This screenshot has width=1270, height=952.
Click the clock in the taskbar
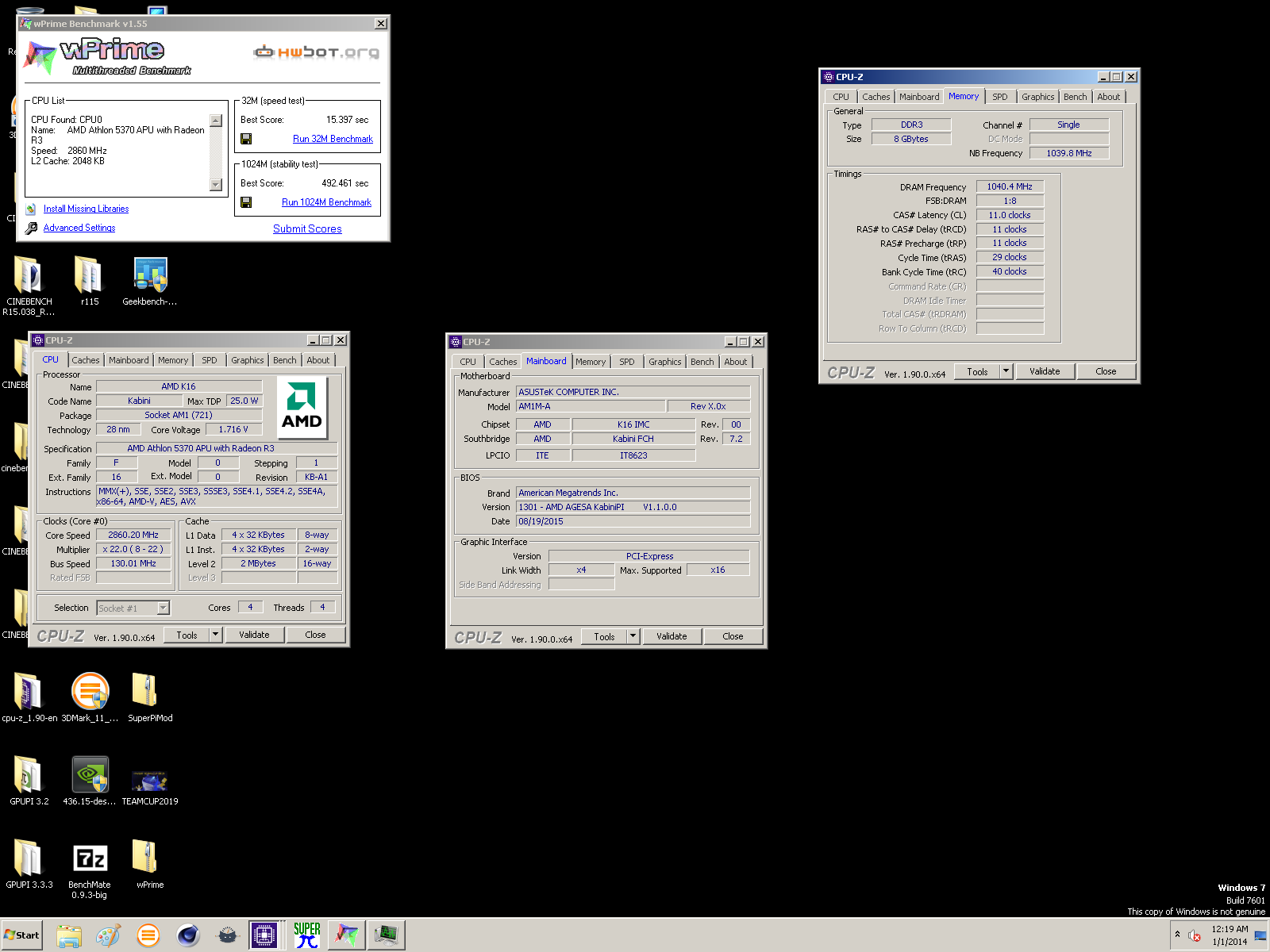pyautogui.click(x=1230, y=935)
